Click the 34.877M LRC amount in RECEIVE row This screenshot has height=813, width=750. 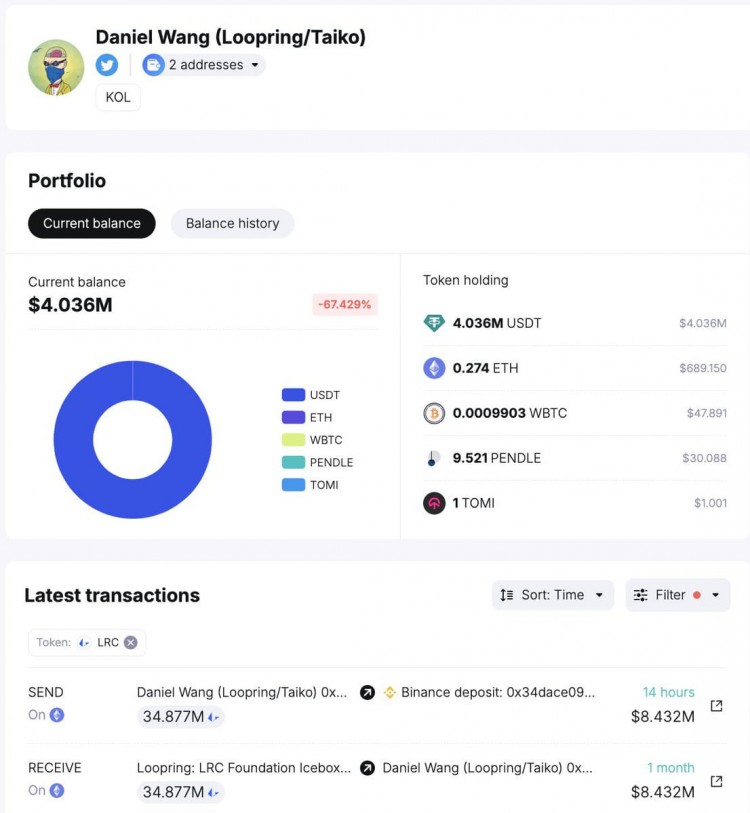pos(180,792)
